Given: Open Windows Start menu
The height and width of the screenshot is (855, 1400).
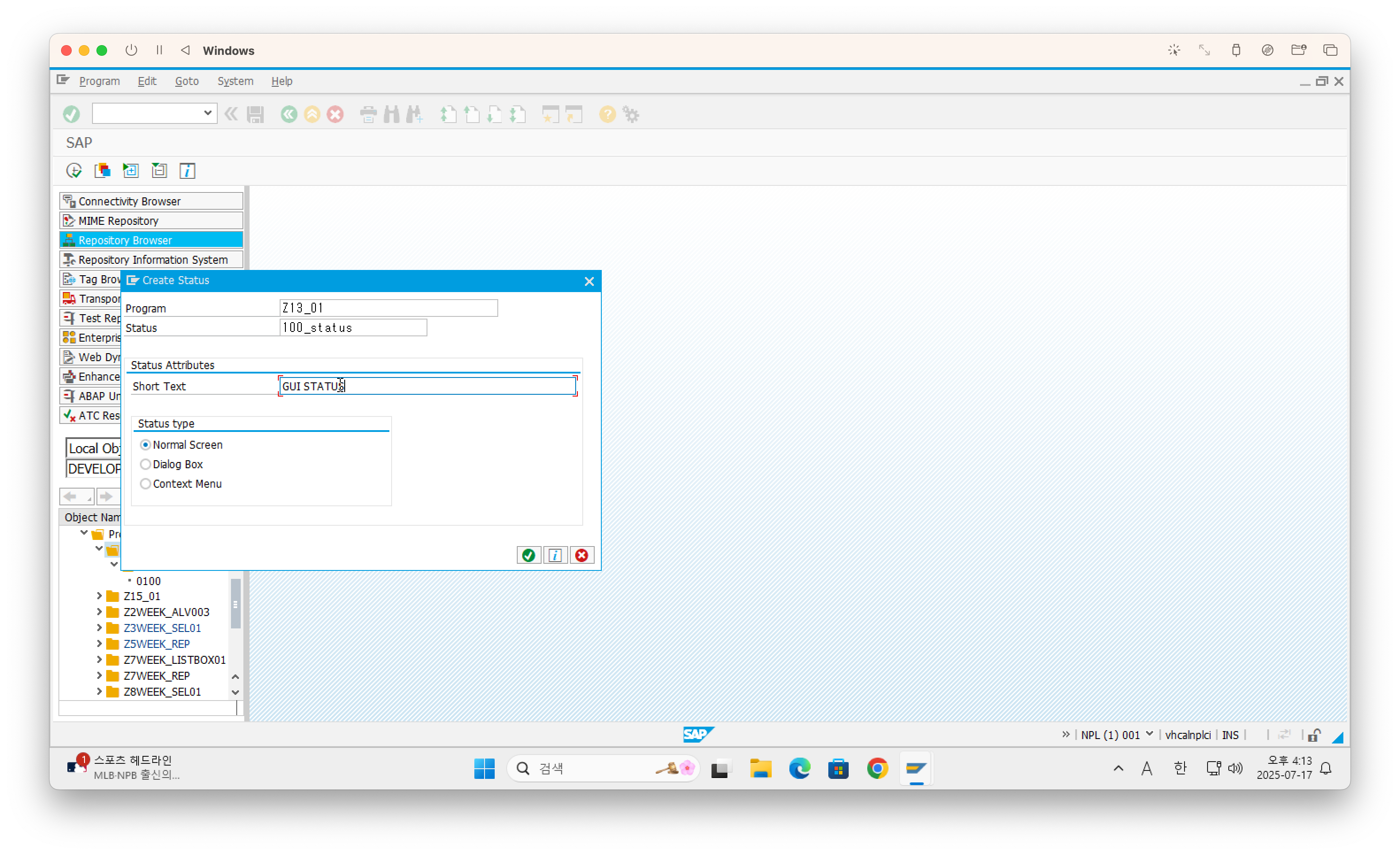Looking at the screenshot, I should (484, 769).
